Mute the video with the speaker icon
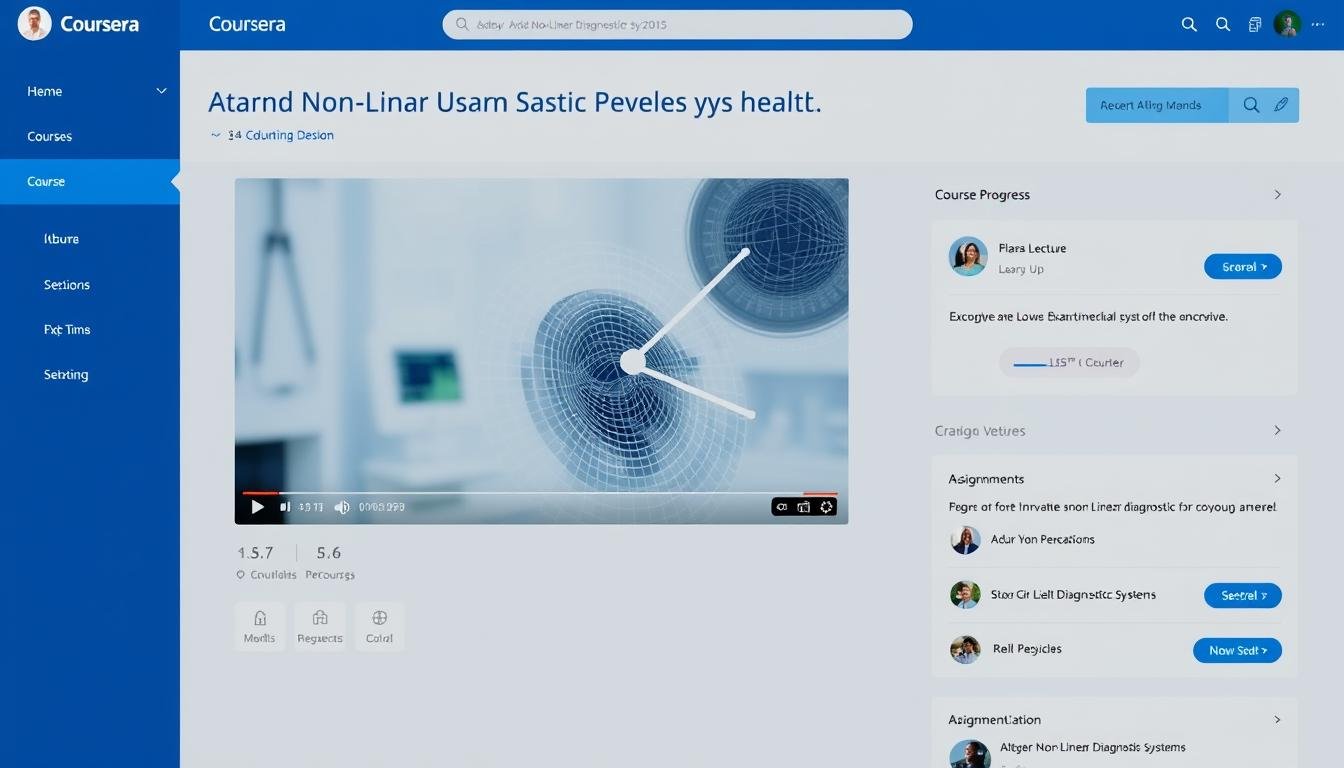Image resolution: width=1344 pixels, height=768 pixels. (342, 507)
